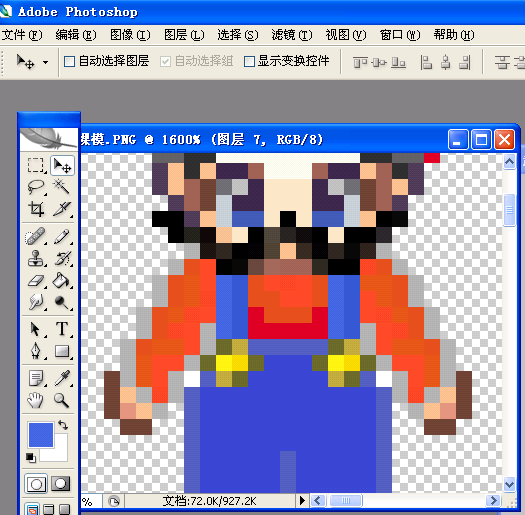Click the horizontal scrollbar left arrow
Viewport: 525px width, 515px height.
tap(317, 501)
